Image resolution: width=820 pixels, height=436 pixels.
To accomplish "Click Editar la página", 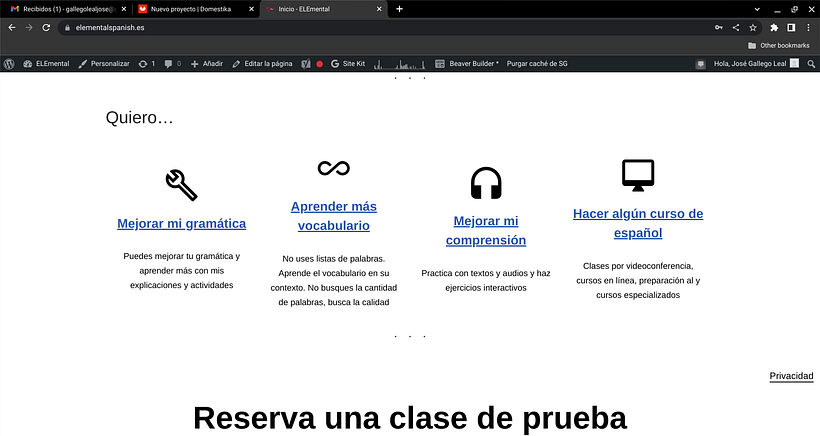I will [263, 64].
